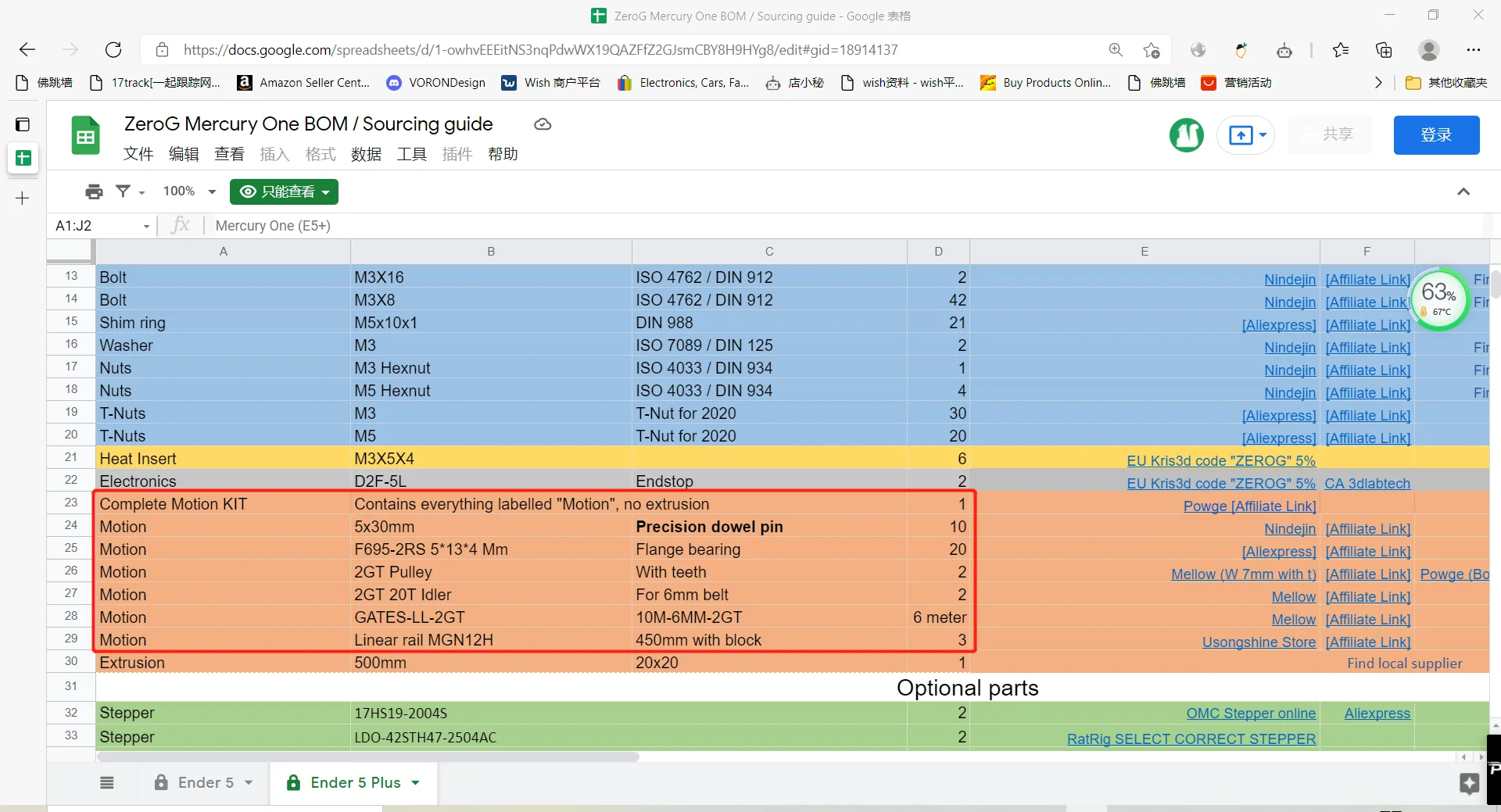Show more bookmarks with the chevron

1377,83
